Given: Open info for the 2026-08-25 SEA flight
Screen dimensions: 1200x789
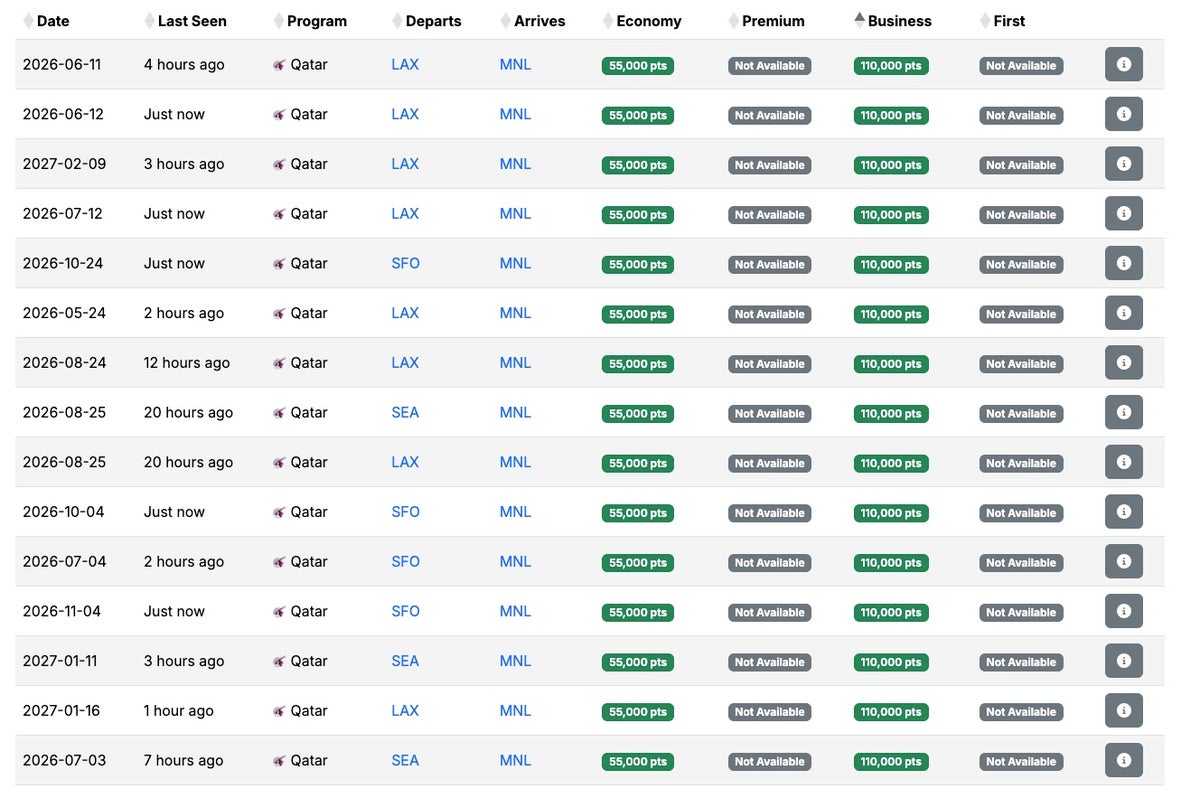Looking at the screenshot, I should [1123, 412].
